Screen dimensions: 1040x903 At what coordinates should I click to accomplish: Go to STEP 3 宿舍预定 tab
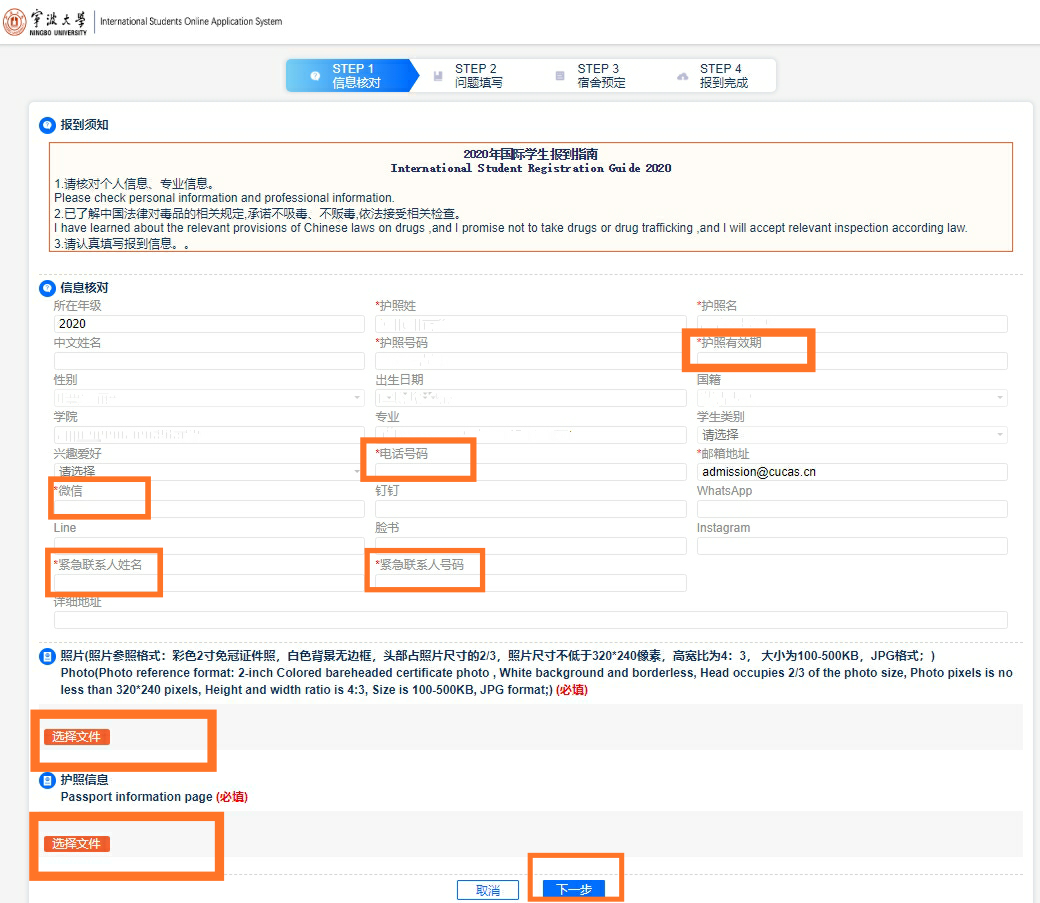pyautogui.click(x=601, y=76)
